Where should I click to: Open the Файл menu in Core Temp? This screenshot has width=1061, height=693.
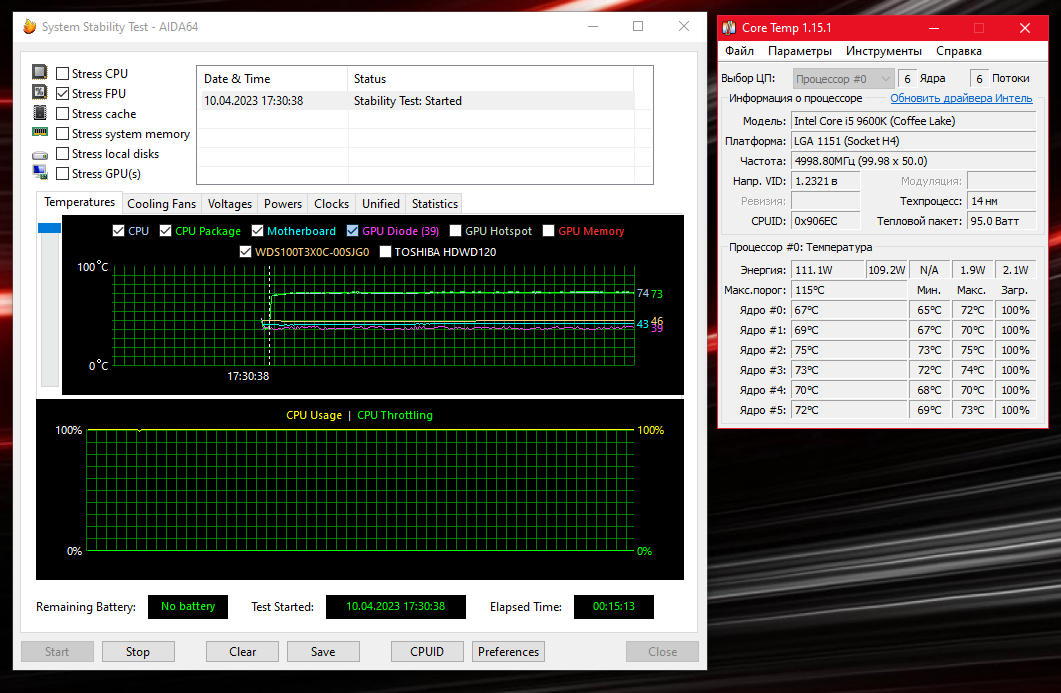[739, 51]
